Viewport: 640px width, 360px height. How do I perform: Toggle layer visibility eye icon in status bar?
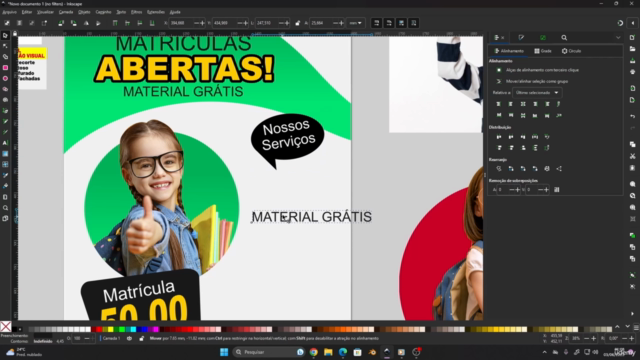(x=129, y=338)
